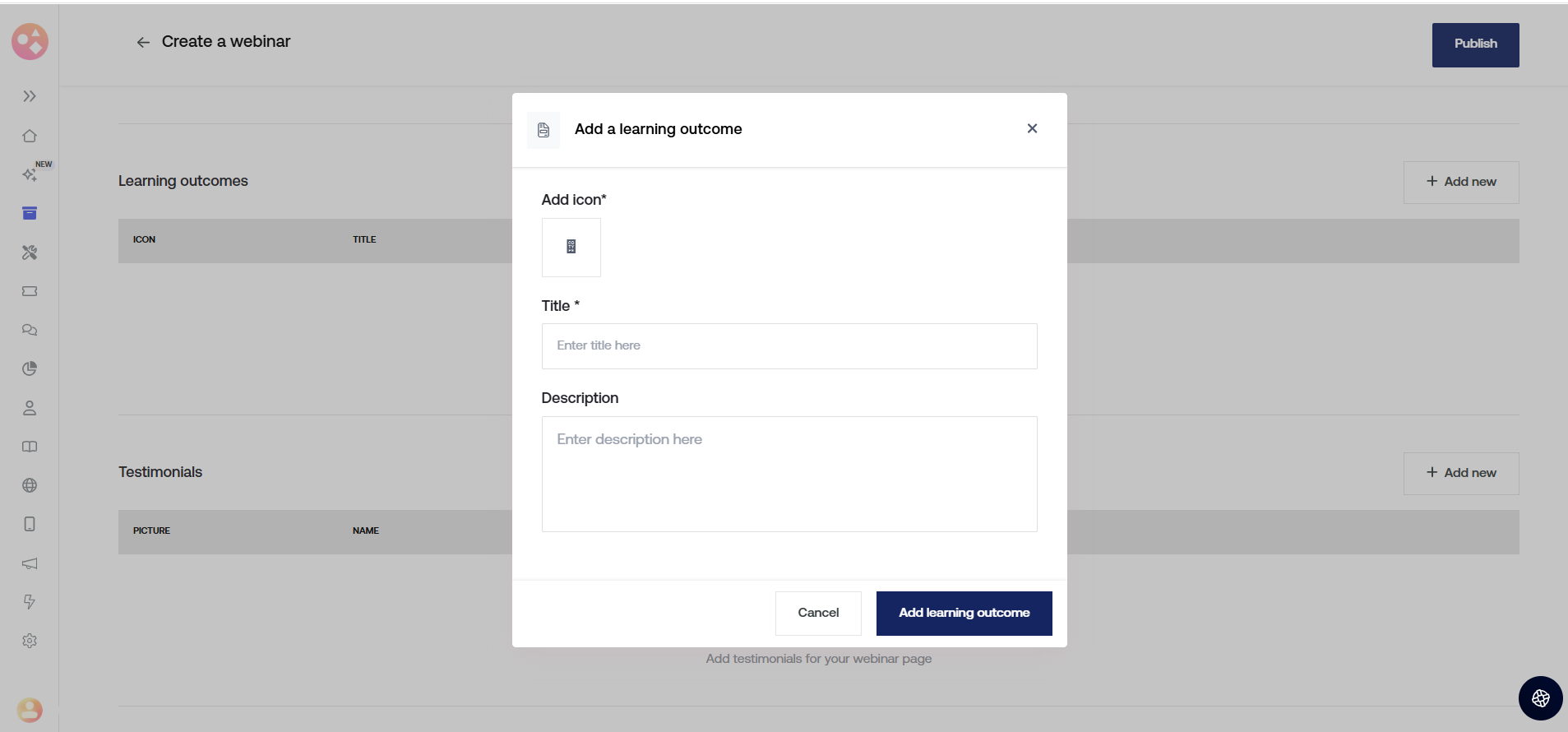This screenshot has width=1568, height=732.
Task: Open the megaphone marketing icon
Action: coord(30,563)
